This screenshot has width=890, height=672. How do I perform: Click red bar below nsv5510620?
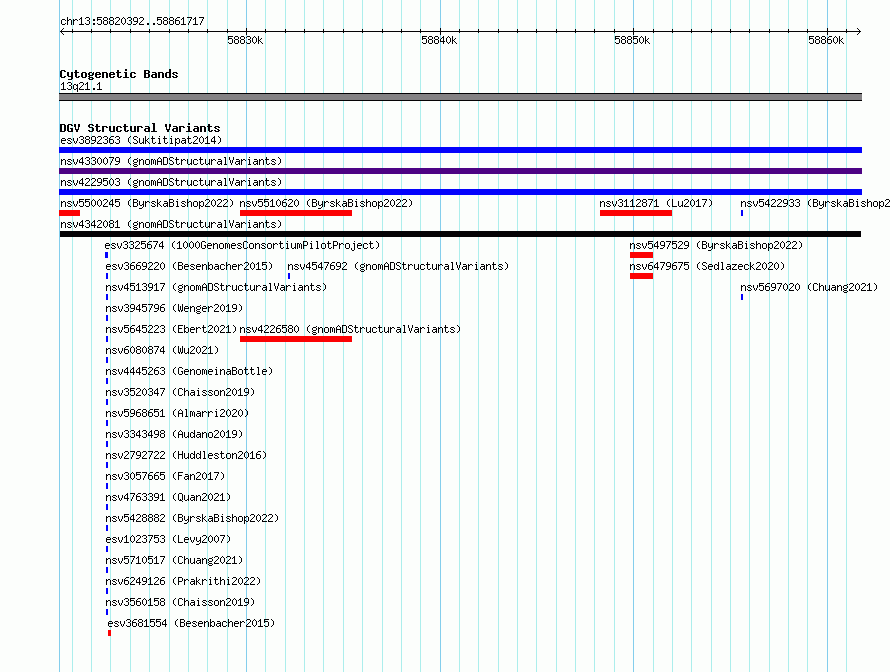tap(296, 213)
